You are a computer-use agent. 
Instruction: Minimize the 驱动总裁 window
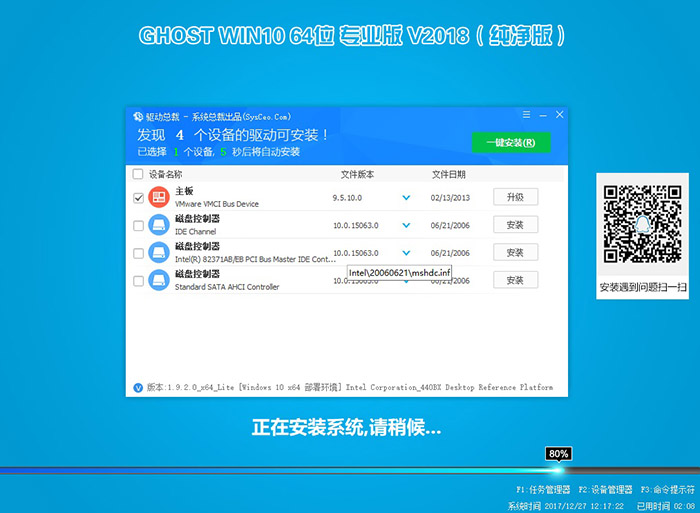(x=543, y=115)
